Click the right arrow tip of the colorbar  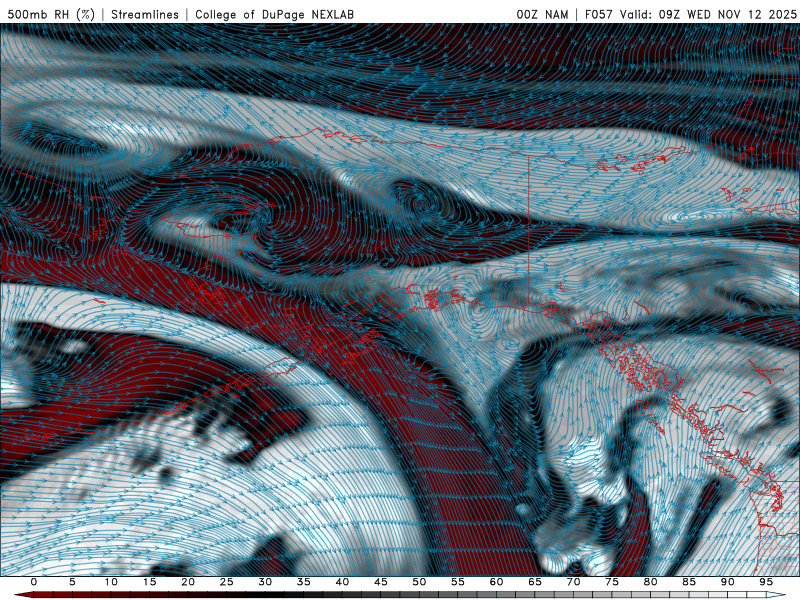pos(780,595)
